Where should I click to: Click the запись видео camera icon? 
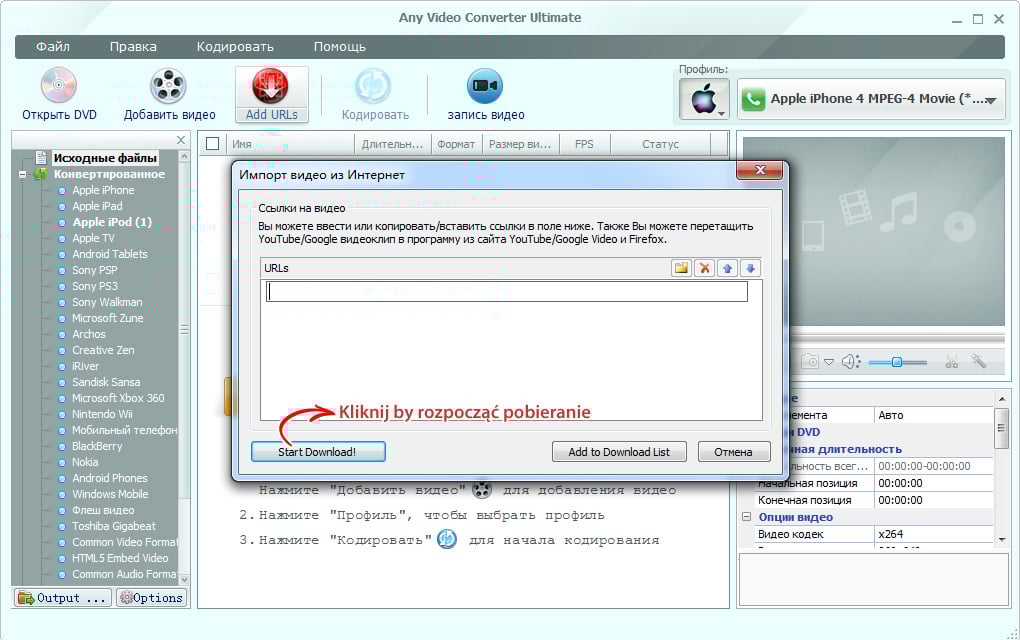pos(485,86)
